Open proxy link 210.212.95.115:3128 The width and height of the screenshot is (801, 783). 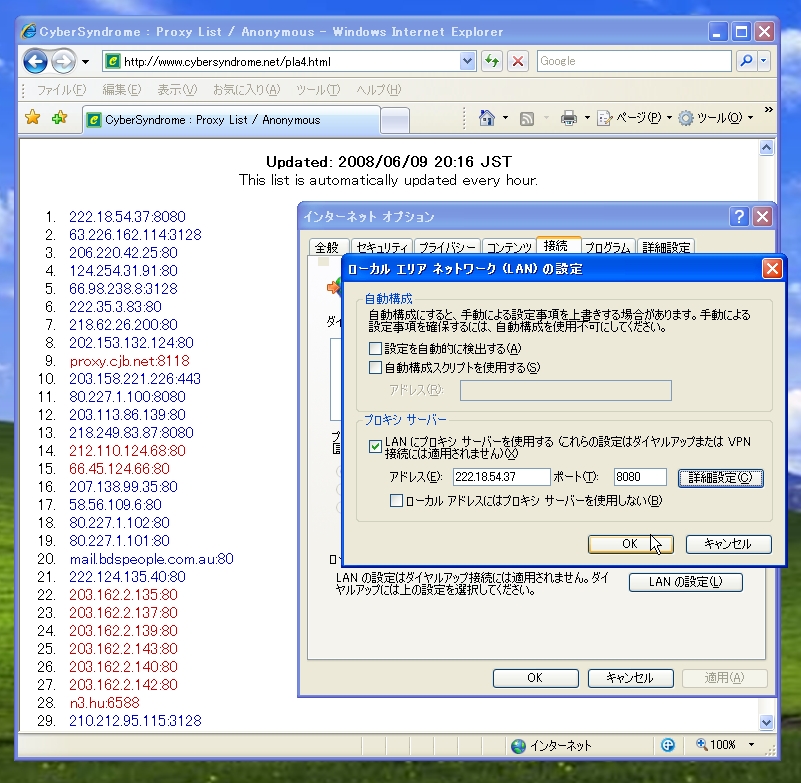tap(135, 721)
